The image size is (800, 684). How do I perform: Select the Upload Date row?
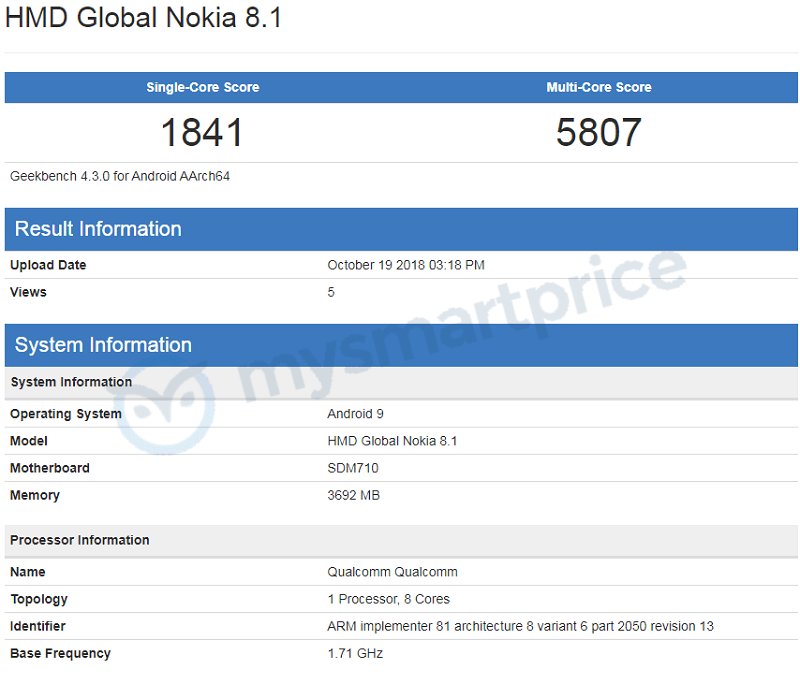pos(47,265)
